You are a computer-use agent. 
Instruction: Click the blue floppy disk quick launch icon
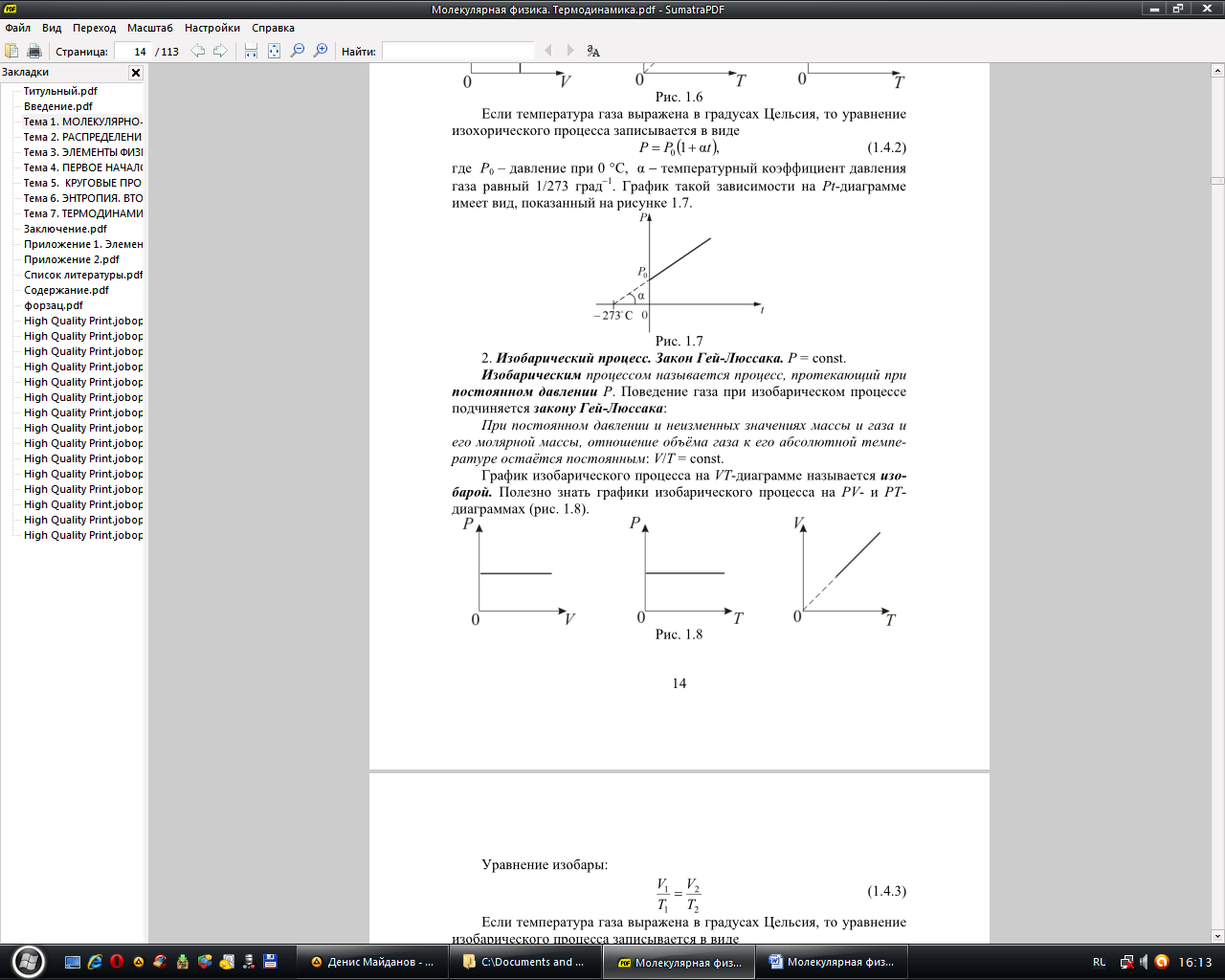tap(270, 962)
